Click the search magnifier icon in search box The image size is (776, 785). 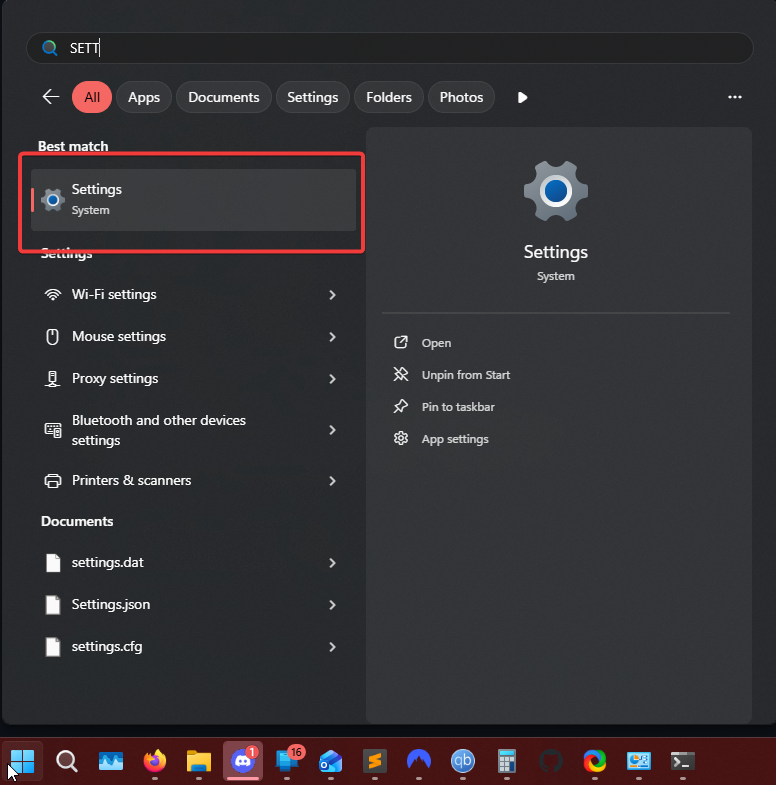point(50,48)
